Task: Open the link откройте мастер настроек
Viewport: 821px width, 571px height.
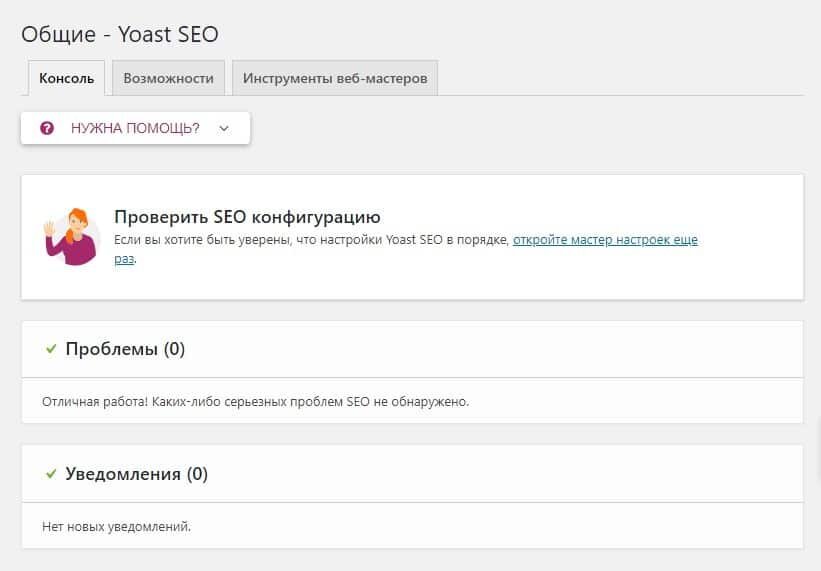Action: (x=605, y=240)
